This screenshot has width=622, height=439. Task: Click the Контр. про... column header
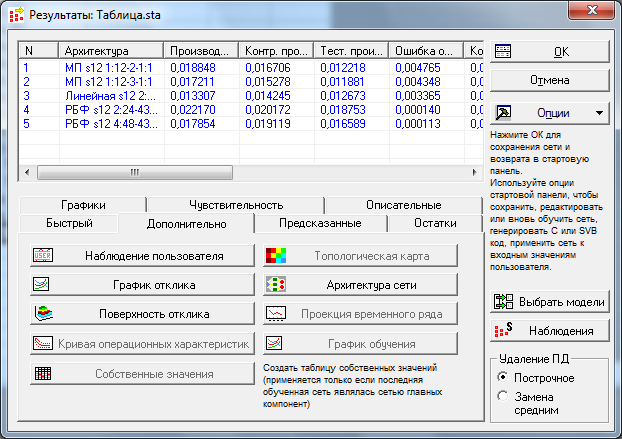(276, 51)
